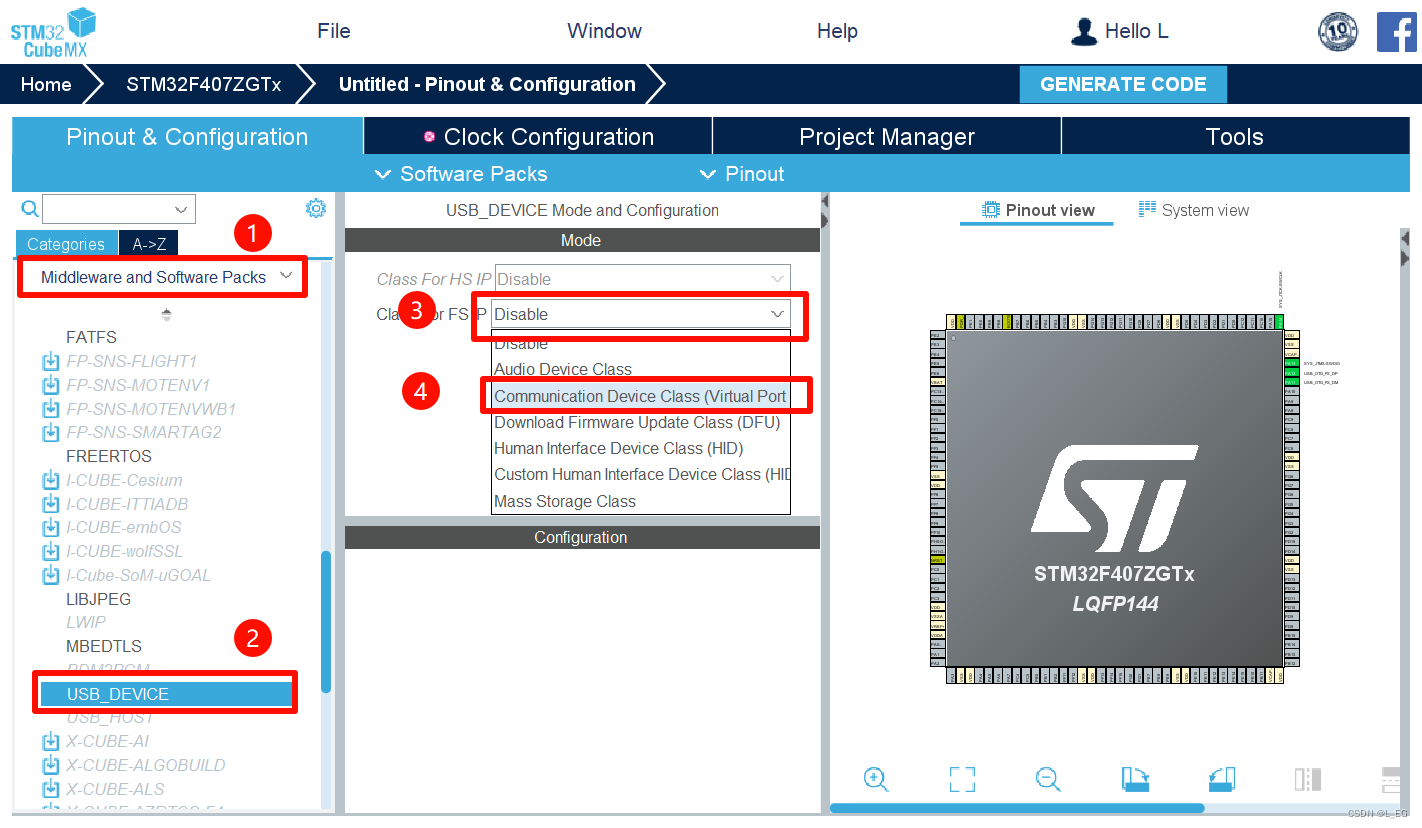This screenshot has width=1422, height=828.
Task: Open the Class For HS IP dropdown
Action: coord(777,279)
